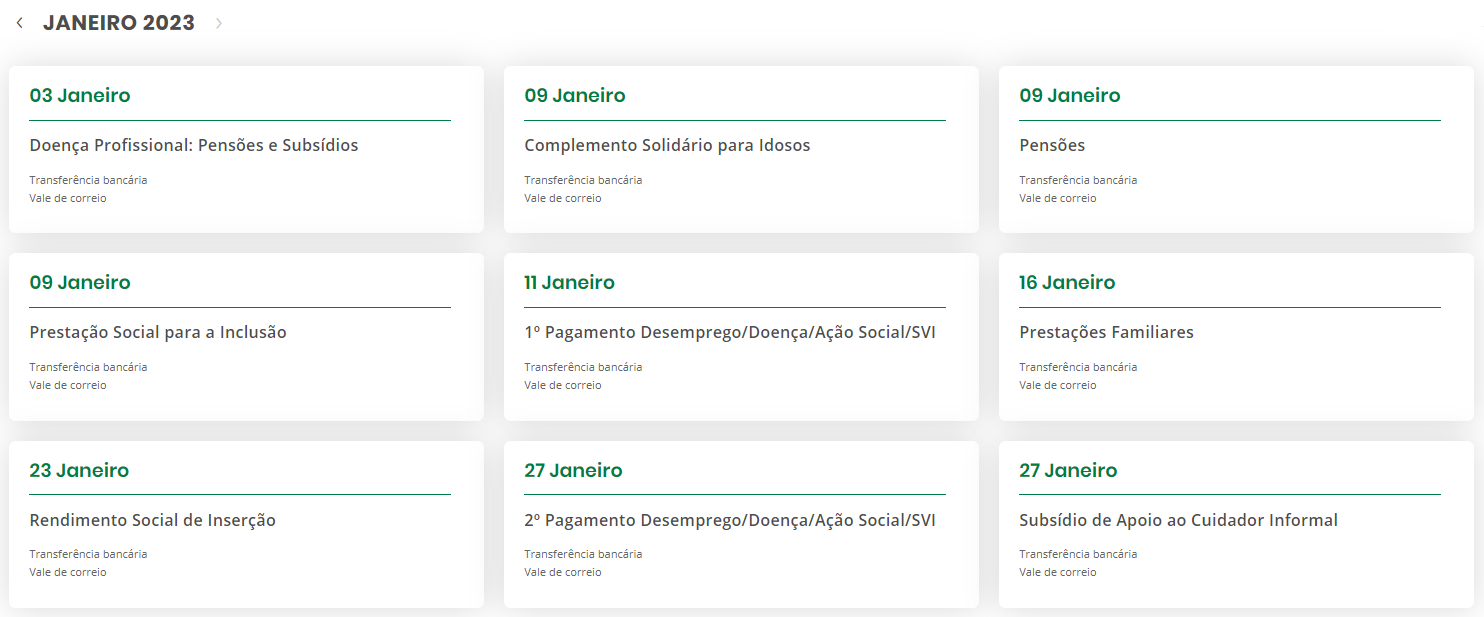
Task: Open the Pensões payment card
Action: tap(1052, 146)
